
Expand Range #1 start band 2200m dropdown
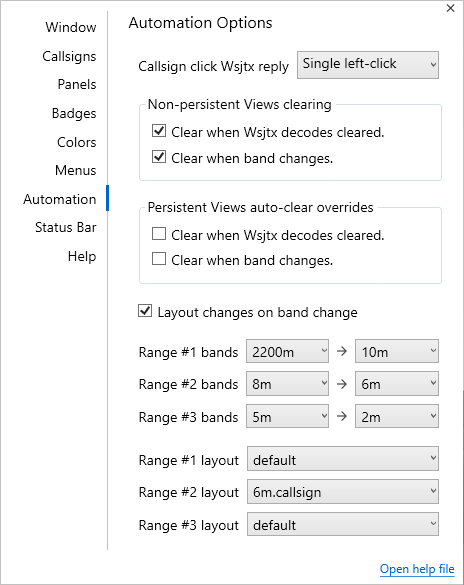tap(287, 351)
